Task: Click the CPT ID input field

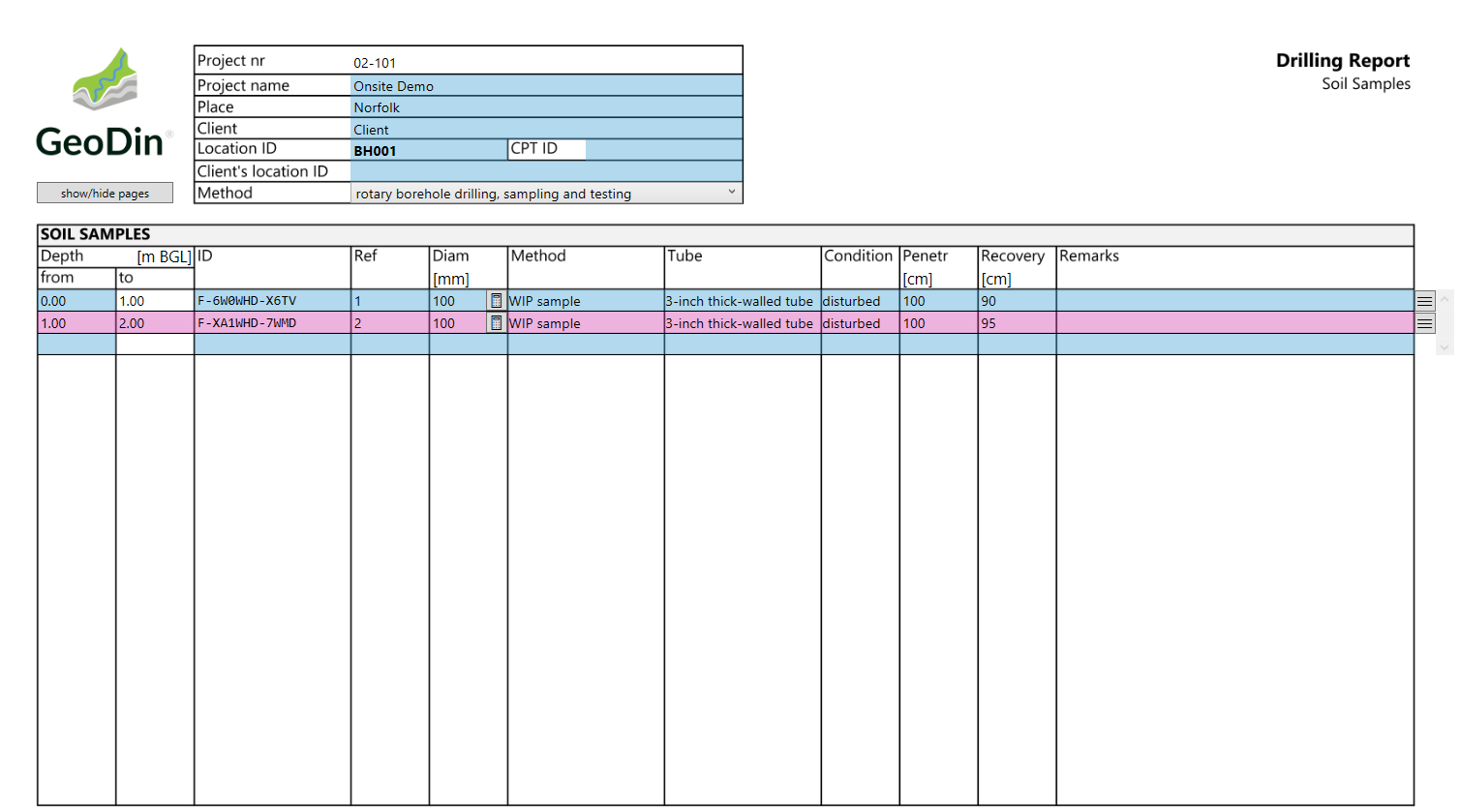Action: (x=663, y=150)
